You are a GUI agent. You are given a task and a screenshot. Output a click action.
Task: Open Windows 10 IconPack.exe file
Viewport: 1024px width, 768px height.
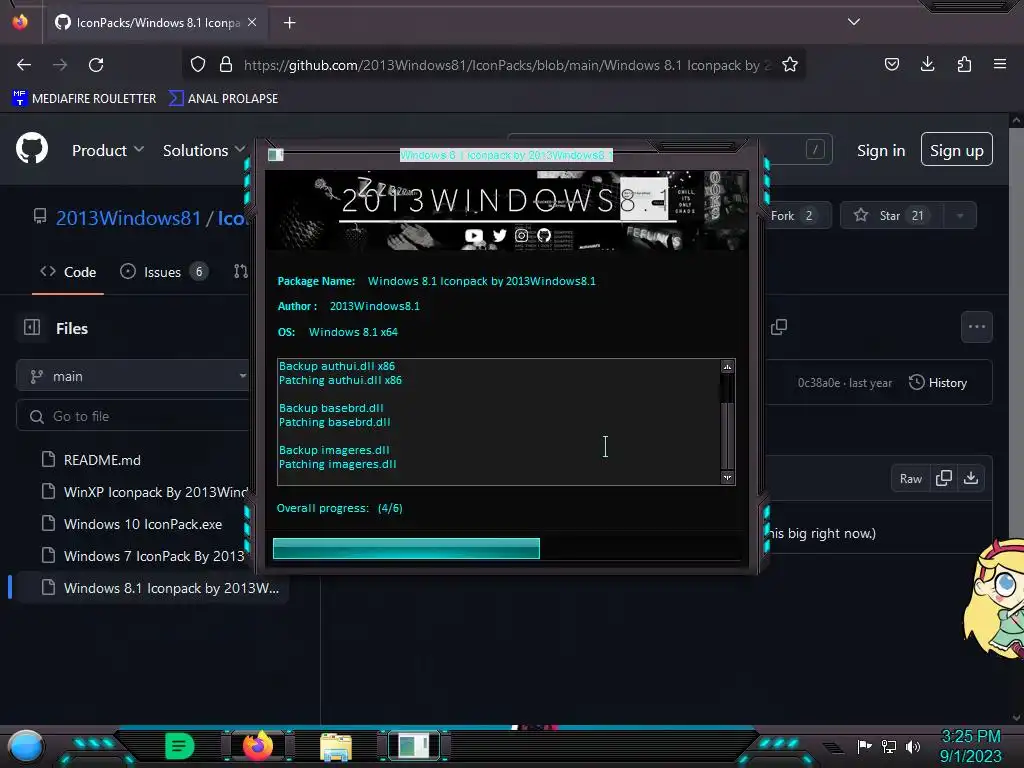coord(131,524)
